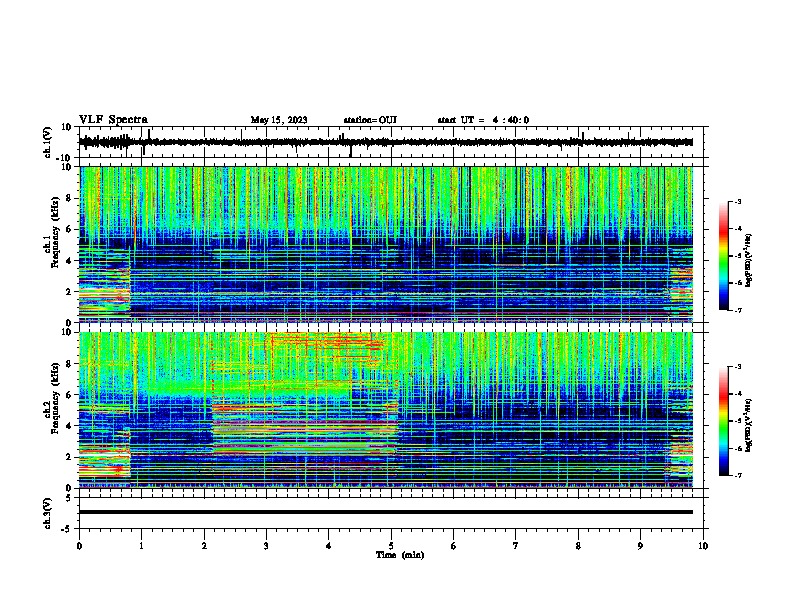Viewport: 792px width, 612px height.
Task: Click the ch.1 spectrogram color bar
Action: [x=724, y=256]
